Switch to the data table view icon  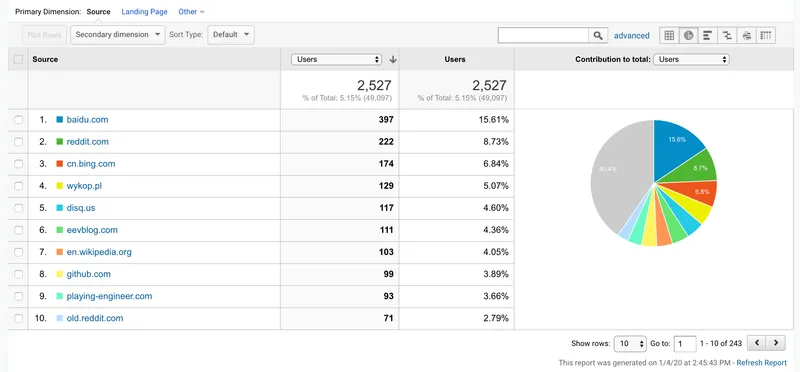click(669, 35)
